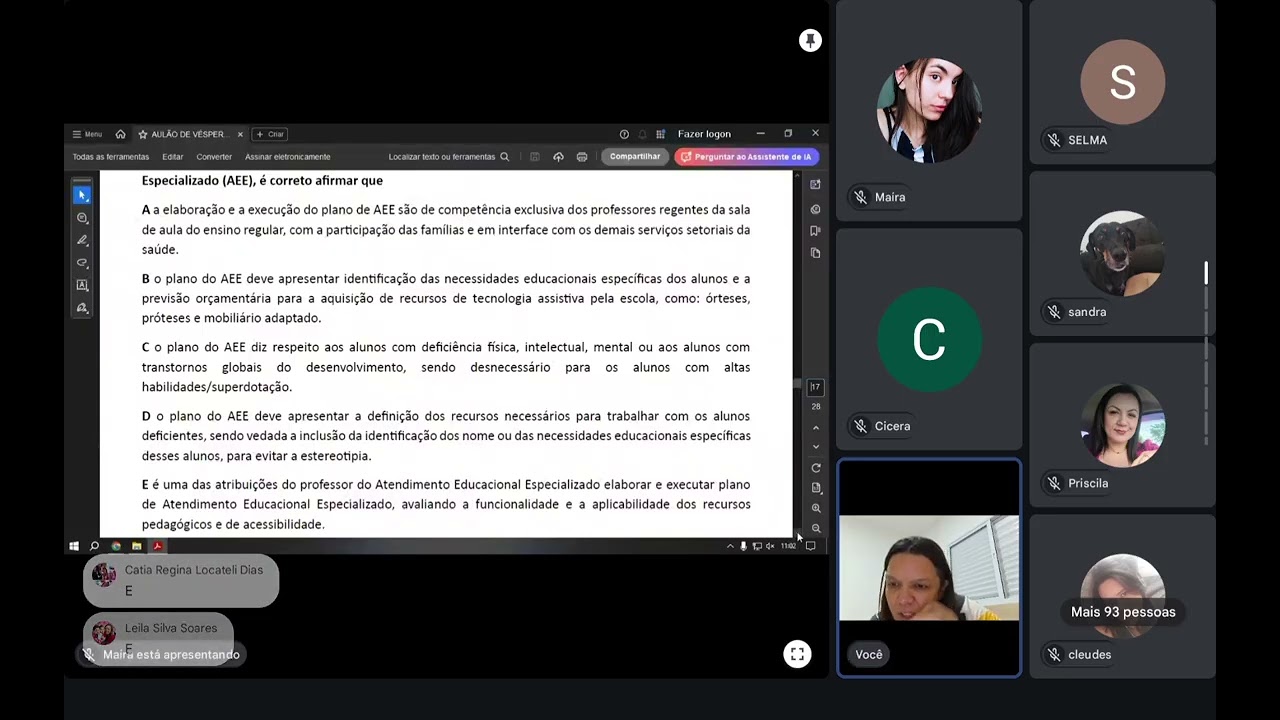1280x720 pixels.
Task: Open the Acrobat taskbar icon
Action: pos(157,546)
